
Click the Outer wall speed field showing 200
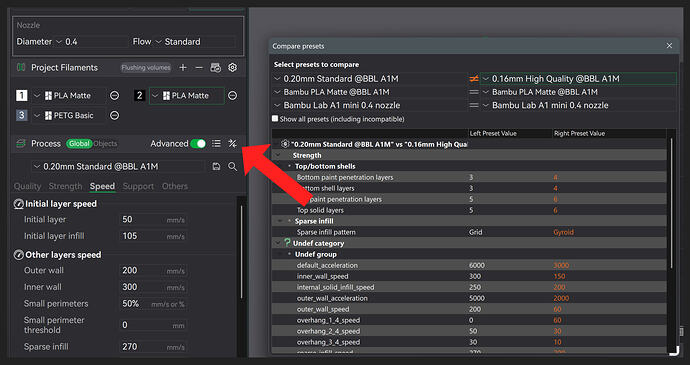153,271
